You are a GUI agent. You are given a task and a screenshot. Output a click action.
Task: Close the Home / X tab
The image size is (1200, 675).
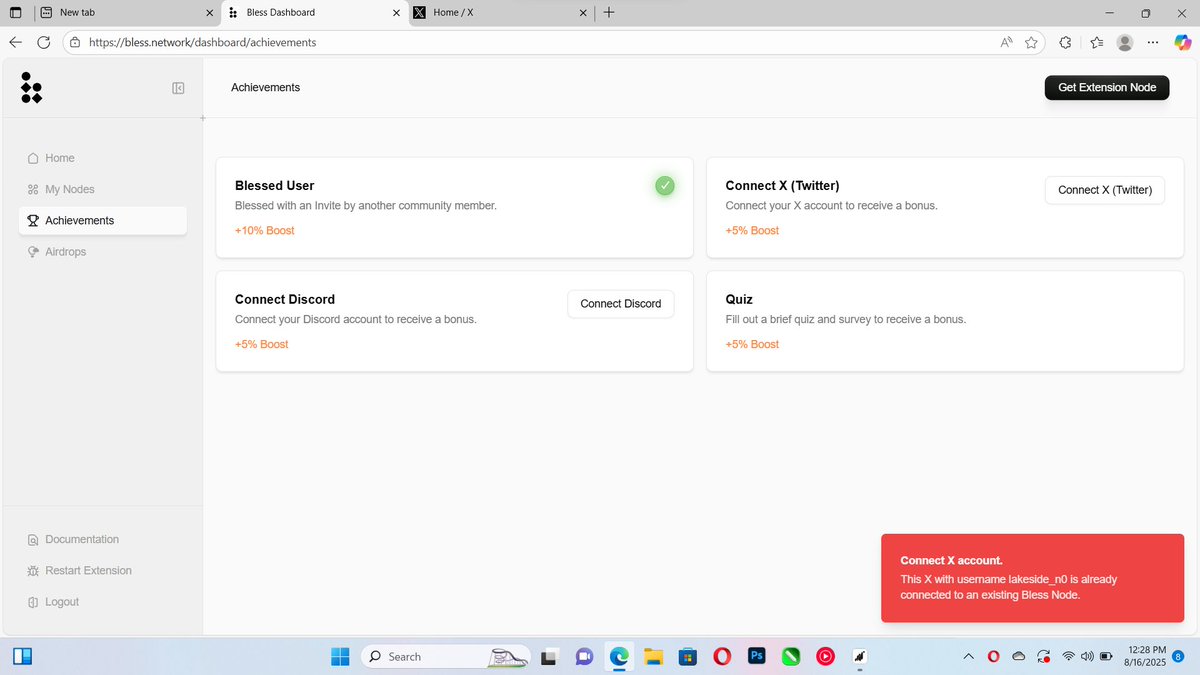[583, 13]
